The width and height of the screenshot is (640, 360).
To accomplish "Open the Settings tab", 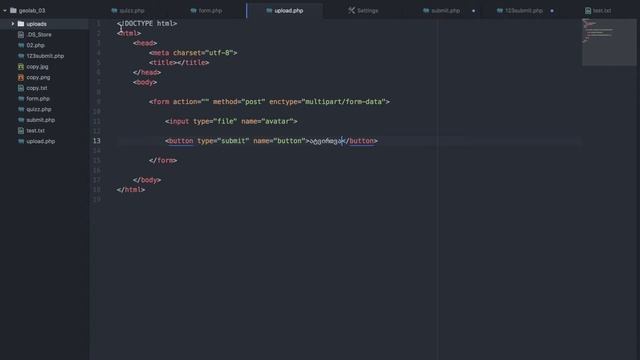I will (x=363, y=11).
